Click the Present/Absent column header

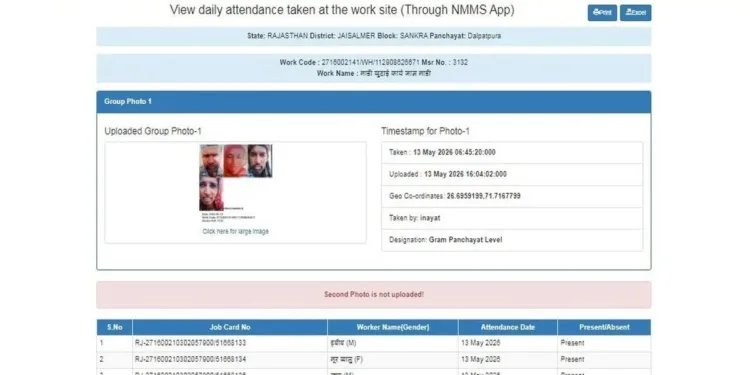(x=604, y=328)
